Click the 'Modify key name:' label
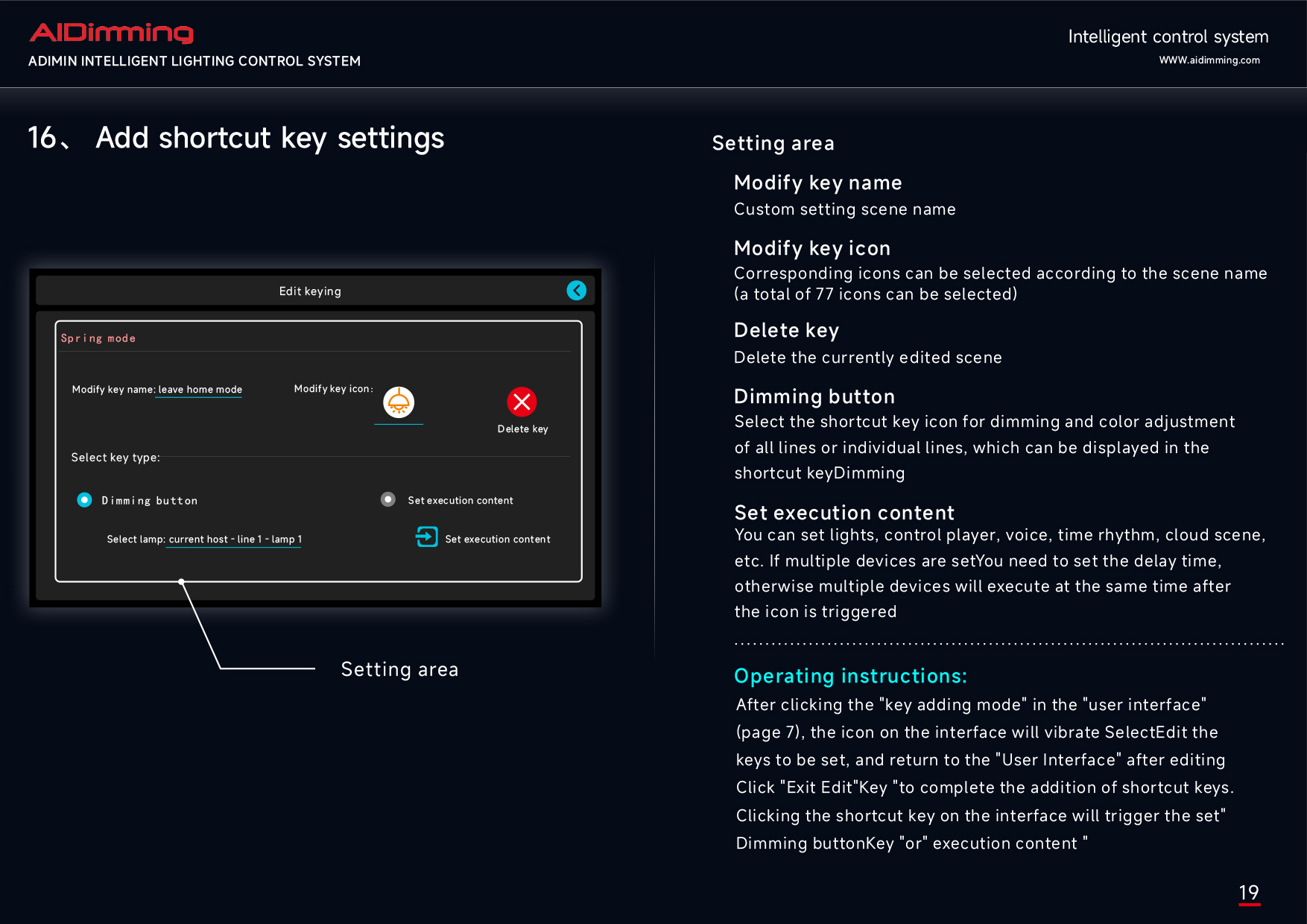Screen dimensions: 1307x924 [113, 390]
